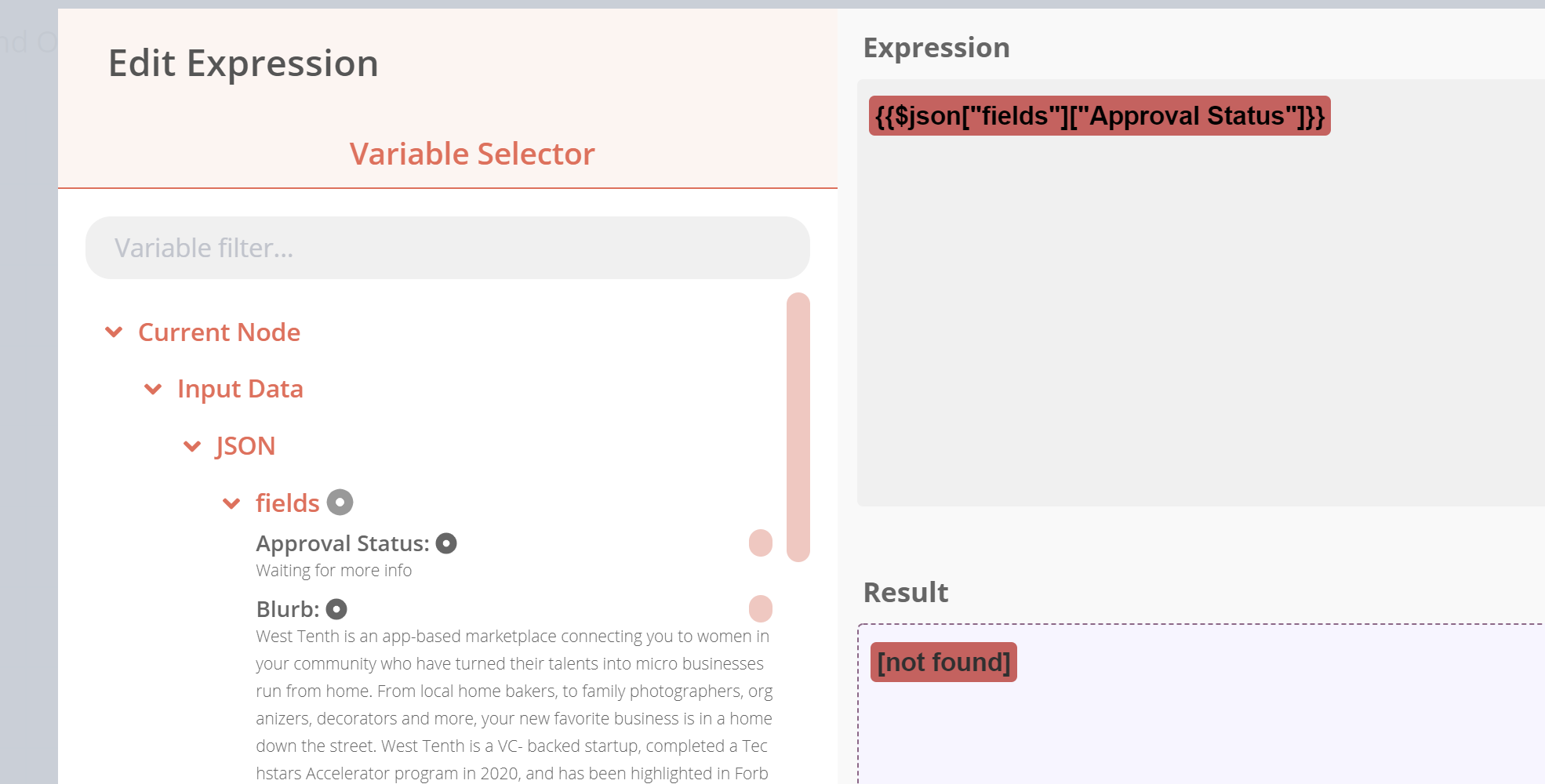Click the dot icon beside fields
Image resolution: width=1545 pixels, height=784 pixels.
pyautogui.click(x=340, y=503)
